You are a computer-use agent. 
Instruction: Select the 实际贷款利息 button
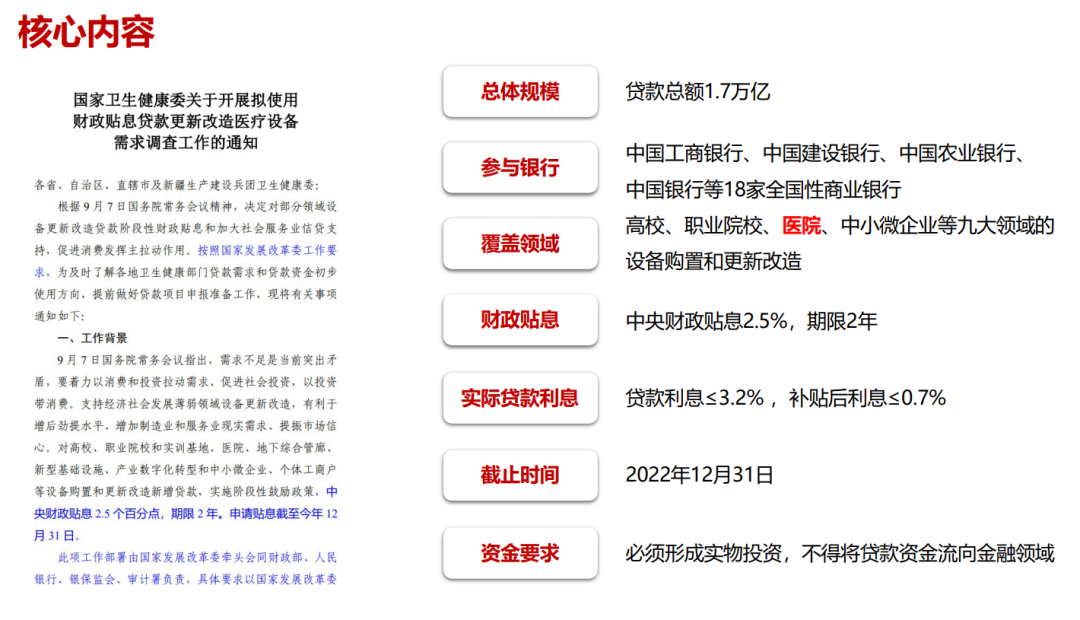tap(520, 398)
